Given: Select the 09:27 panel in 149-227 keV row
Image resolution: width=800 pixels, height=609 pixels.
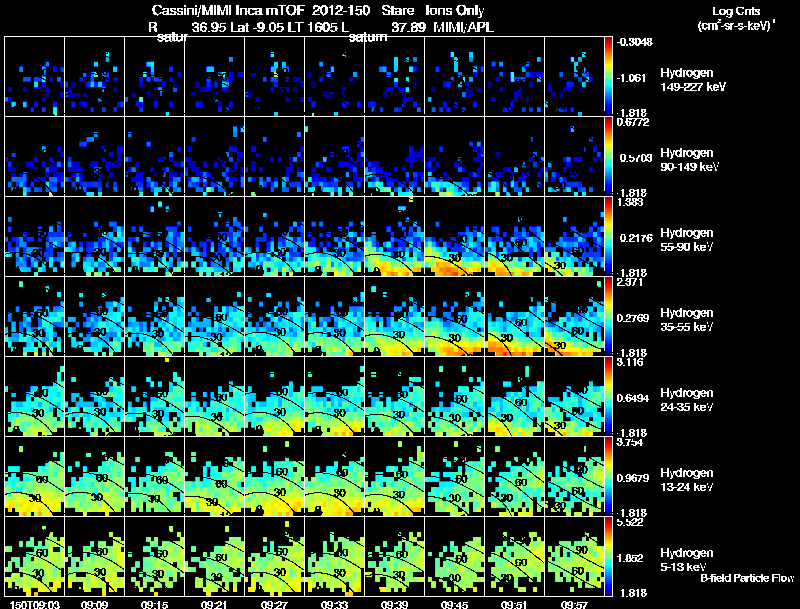Looking at the screenshot, I should 274,76.
